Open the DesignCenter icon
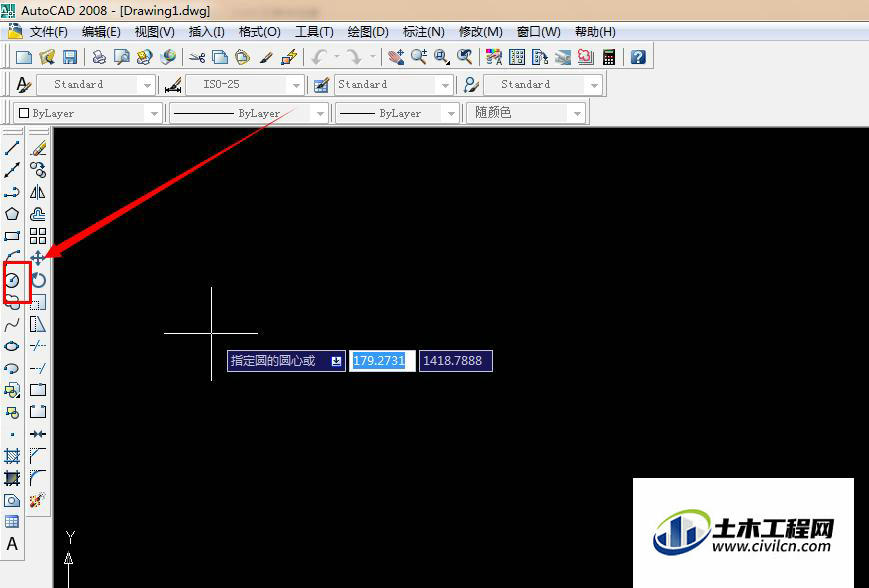Image resolution: width=869 pixels, height=588 pixels. click(517, 57)
